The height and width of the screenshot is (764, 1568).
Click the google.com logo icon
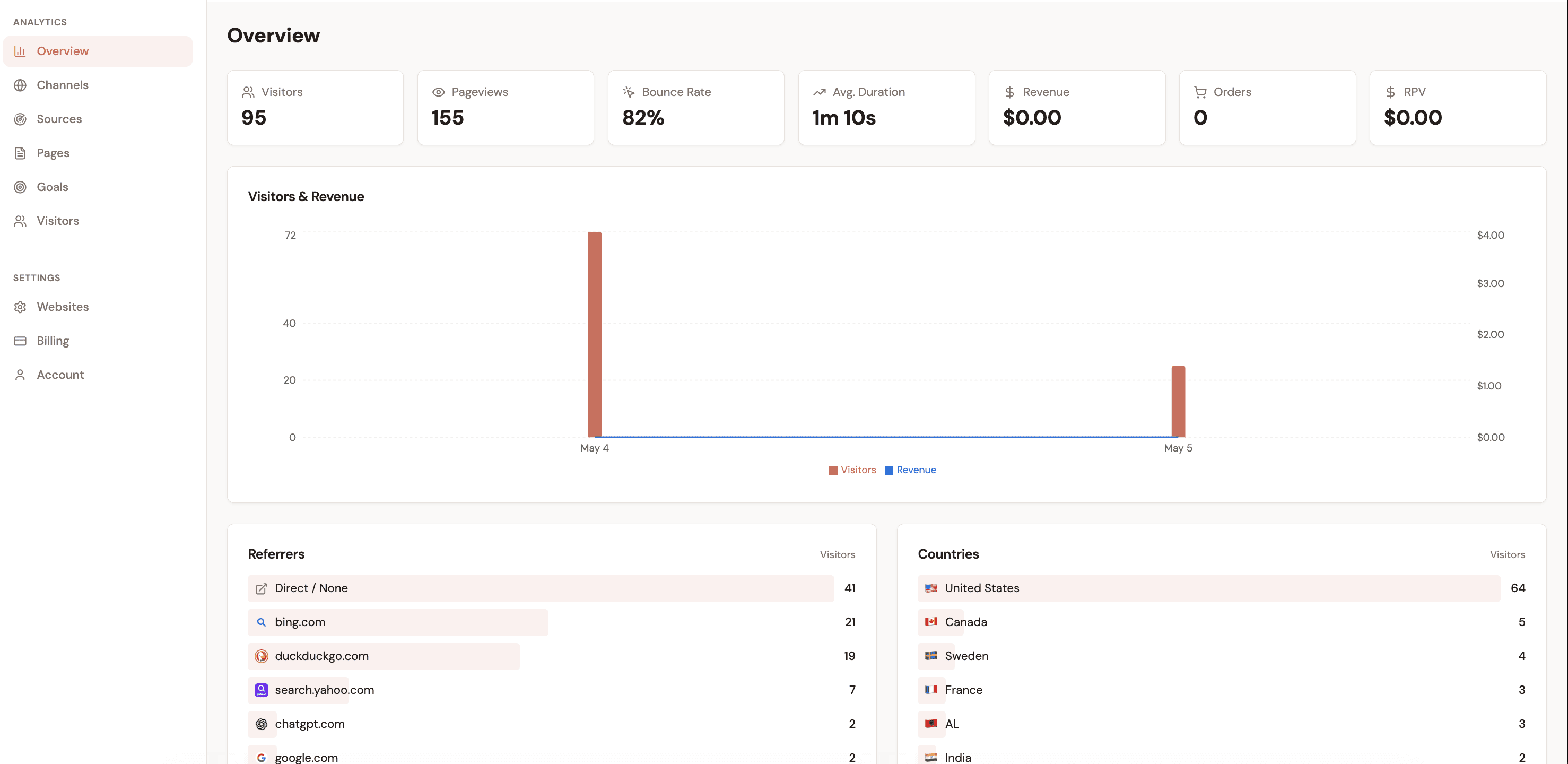(x=261, y=758)
